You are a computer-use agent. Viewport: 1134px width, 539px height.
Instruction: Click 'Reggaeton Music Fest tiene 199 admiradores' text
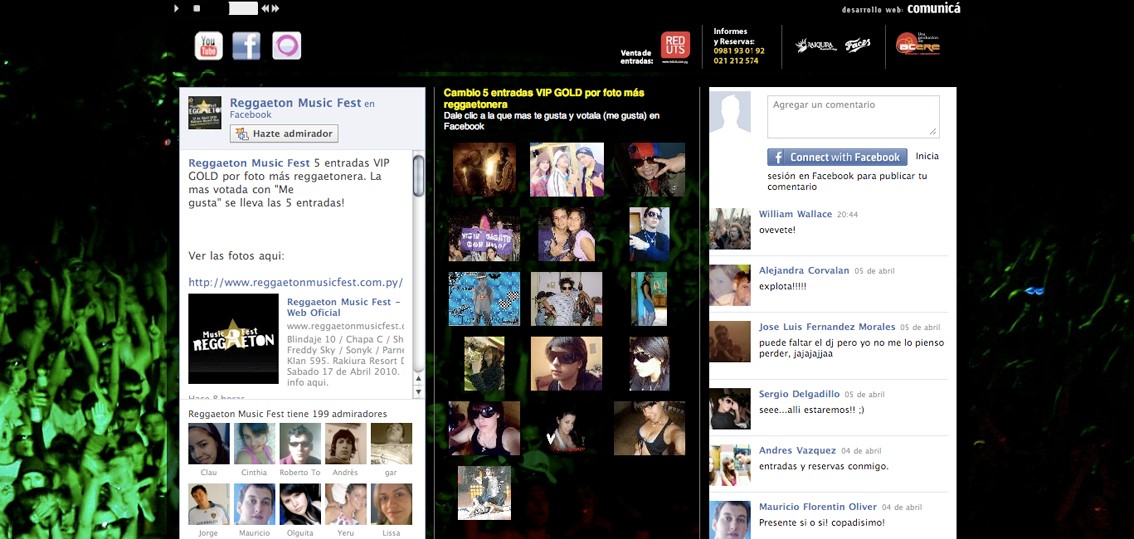[287, 415]
